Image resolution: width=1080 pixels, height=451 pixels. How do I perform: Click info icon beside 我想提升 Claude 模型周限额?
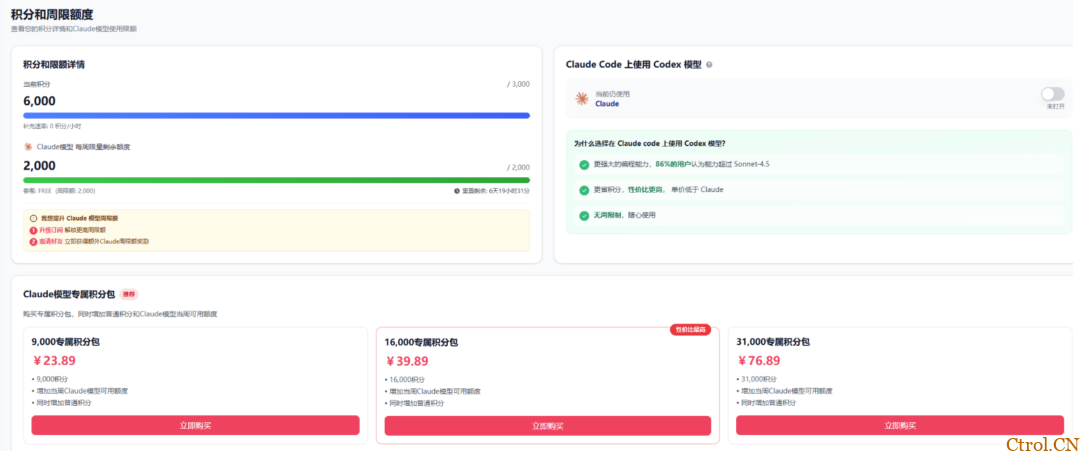pos(33,218)
